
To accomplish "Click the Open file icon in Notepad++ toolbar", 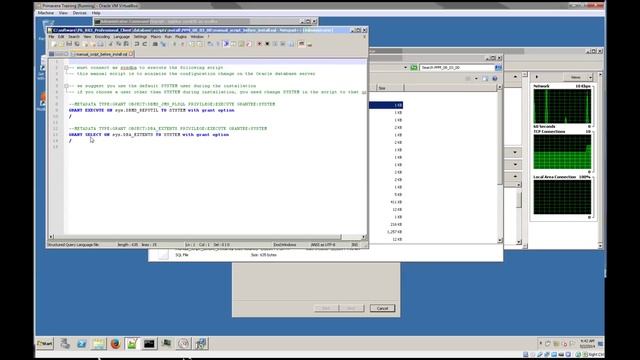I will (61, 44).
